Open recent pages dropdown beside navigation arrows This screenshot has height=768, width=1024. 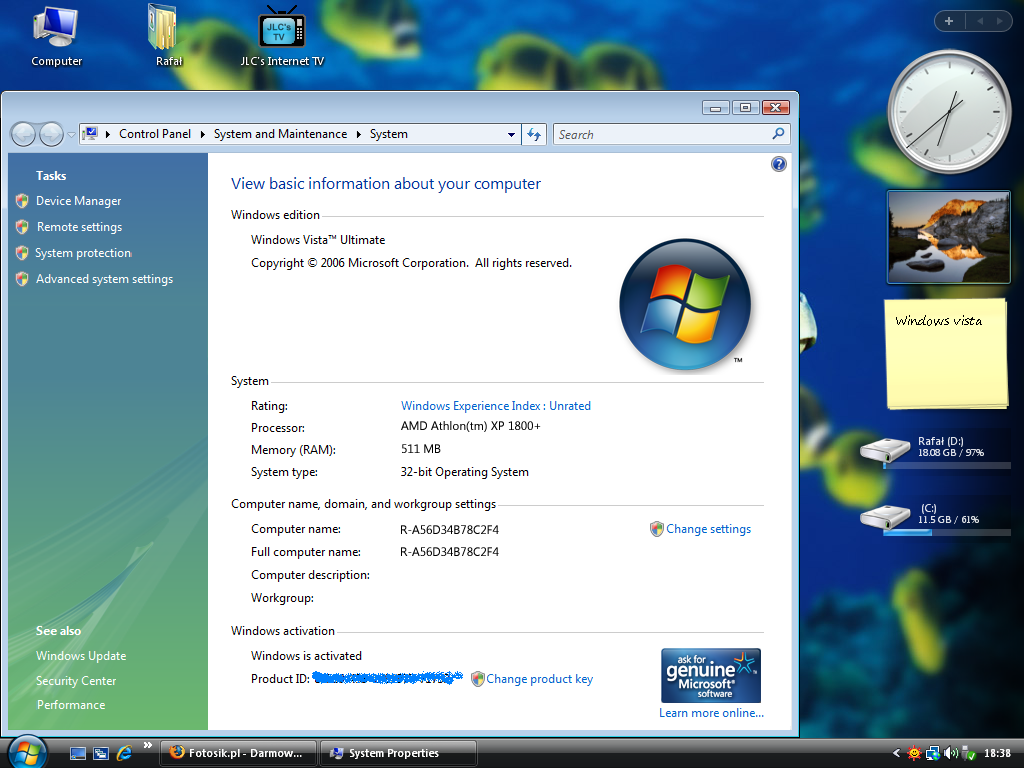pos(71,135)
